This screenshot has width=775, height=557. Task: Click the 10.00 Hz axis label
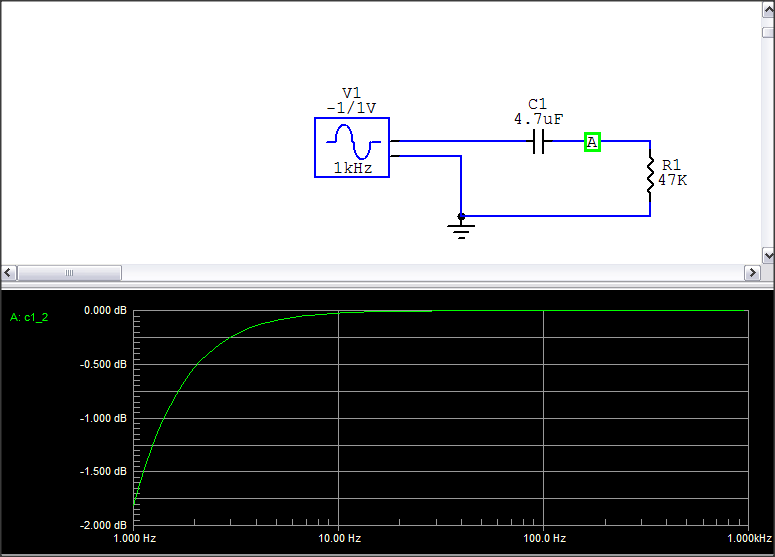click(x=340, y=538)
